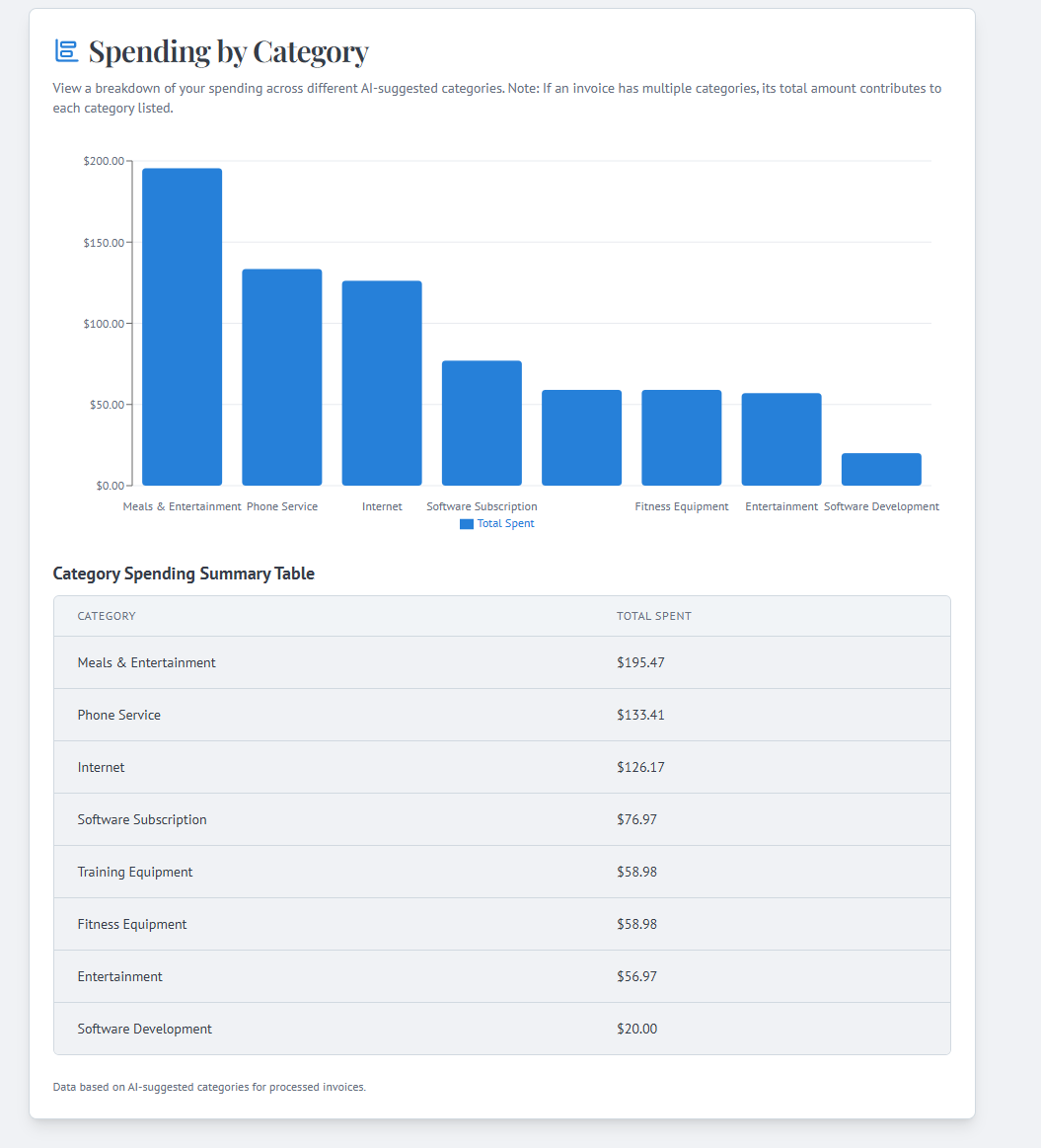
Task: Click the Software Subscription chart bar
Action: pyautogui.click(x=482, y=423)
